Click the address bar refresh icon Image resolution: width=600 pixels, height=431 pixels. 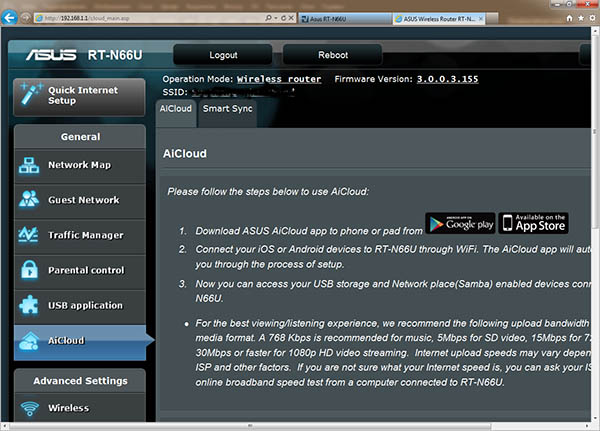coord(284,18)
